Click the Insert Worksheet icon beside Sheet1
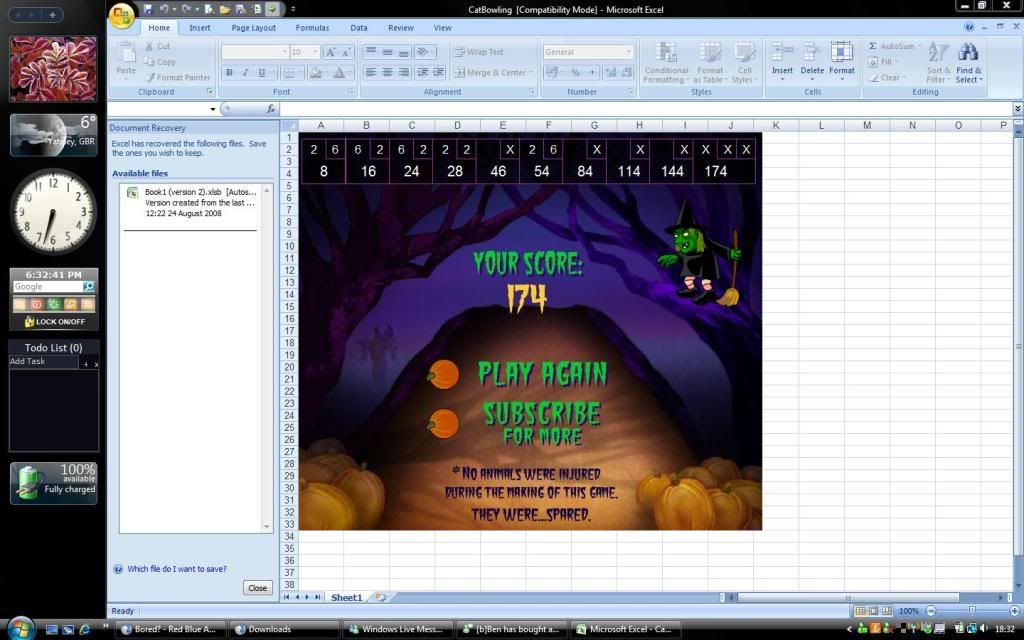The width and height of the screenshot is (1024, 640). [380, 597]
